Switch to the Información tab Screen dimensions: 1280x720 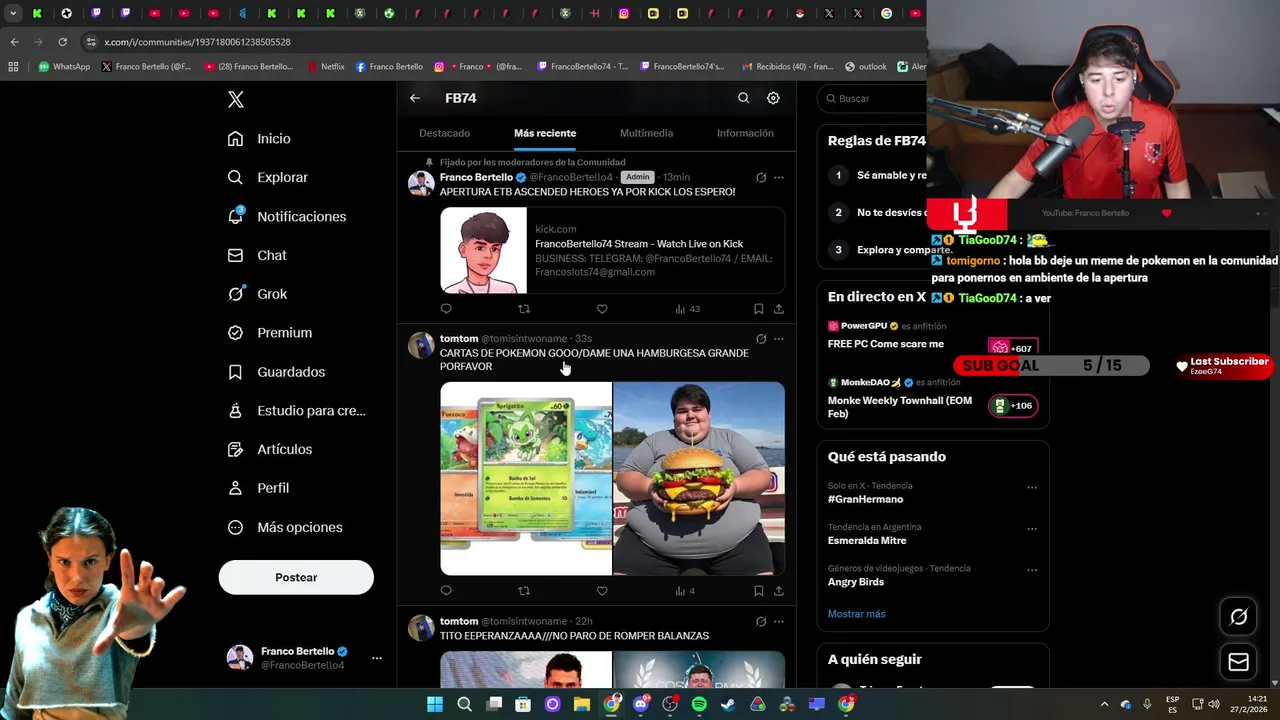[745, 133]
